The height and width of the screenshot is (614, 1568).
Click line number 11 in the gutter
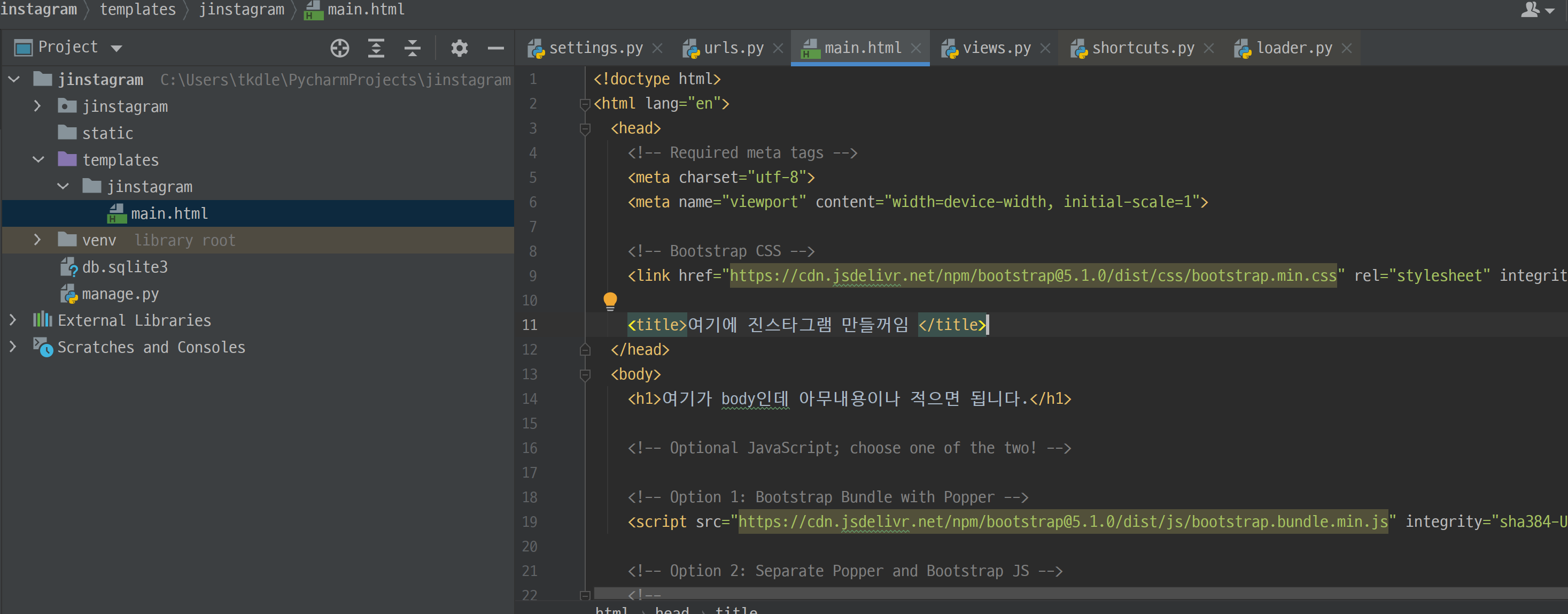[530, 325]
